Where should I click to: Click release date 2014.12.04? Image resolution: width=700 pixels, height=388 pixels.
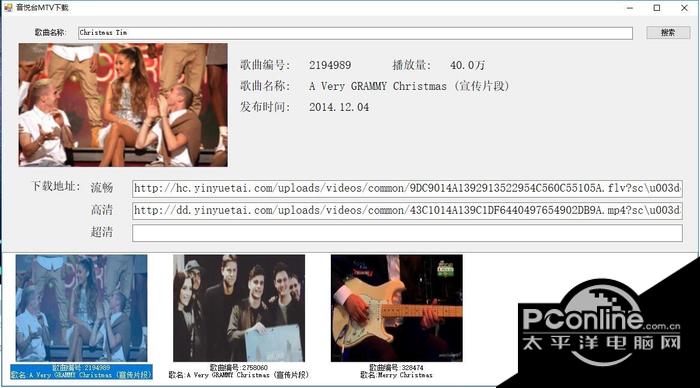[x=339, y=107]
